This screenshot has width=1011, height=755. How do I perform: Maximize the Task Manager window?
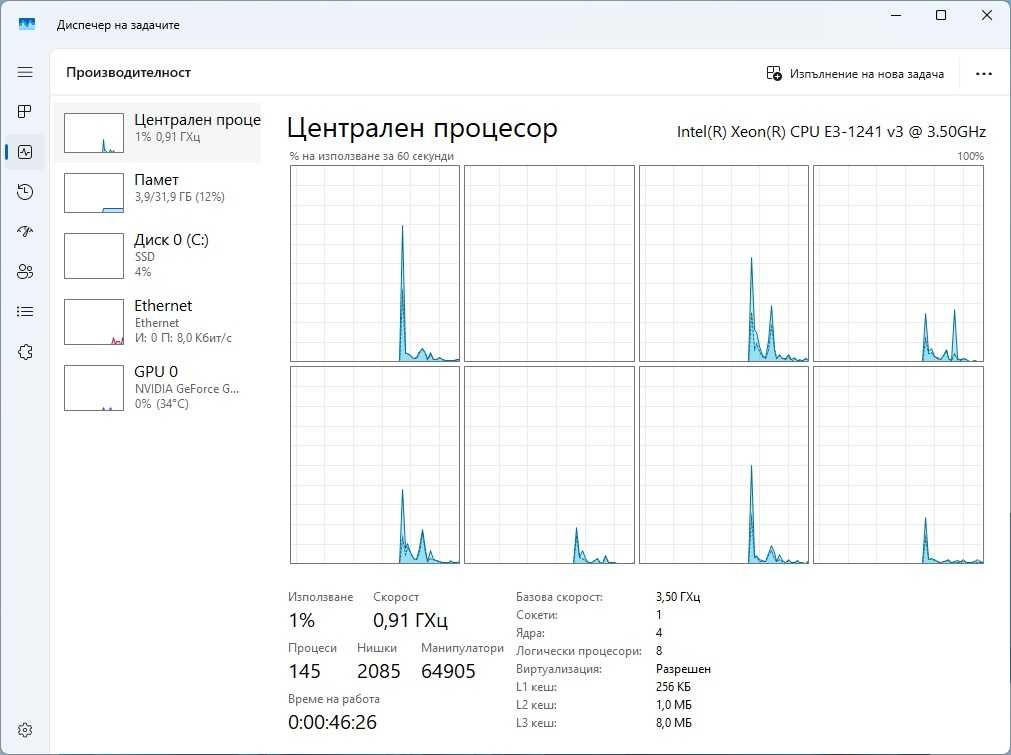coord(941,15)
